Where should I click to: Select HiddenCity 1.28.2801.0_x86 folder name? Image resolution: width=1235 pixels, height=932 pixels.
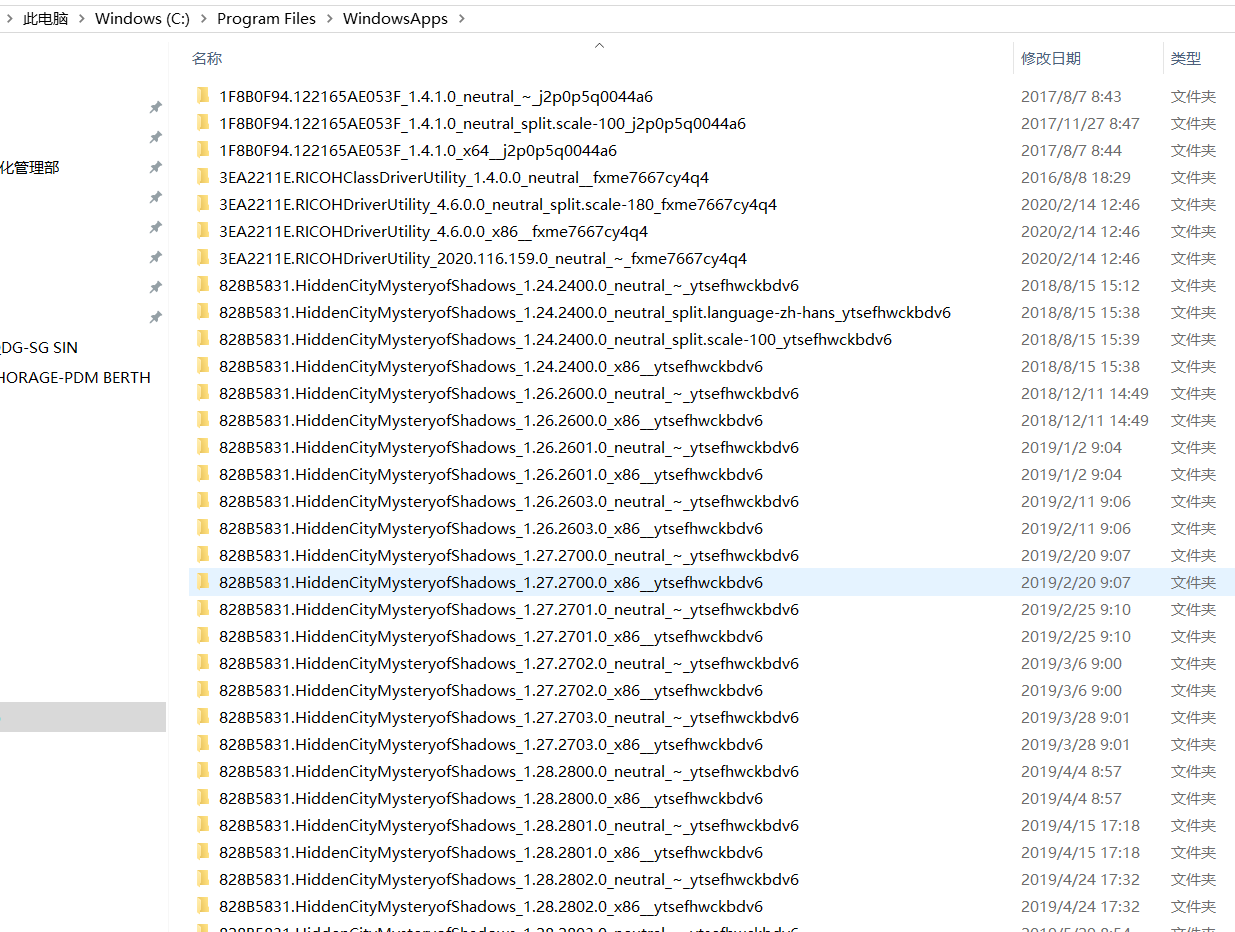pyautogui.click(x=491, y=853)
